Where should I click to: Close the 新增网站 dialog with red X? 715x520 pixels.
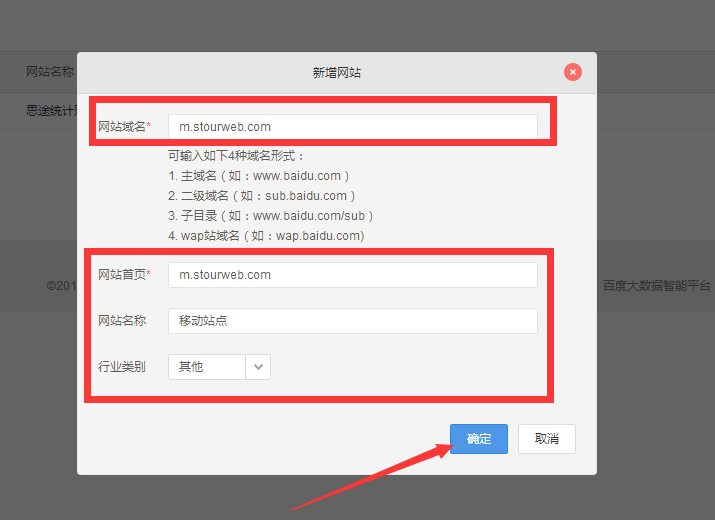click(x=572, y=72)
